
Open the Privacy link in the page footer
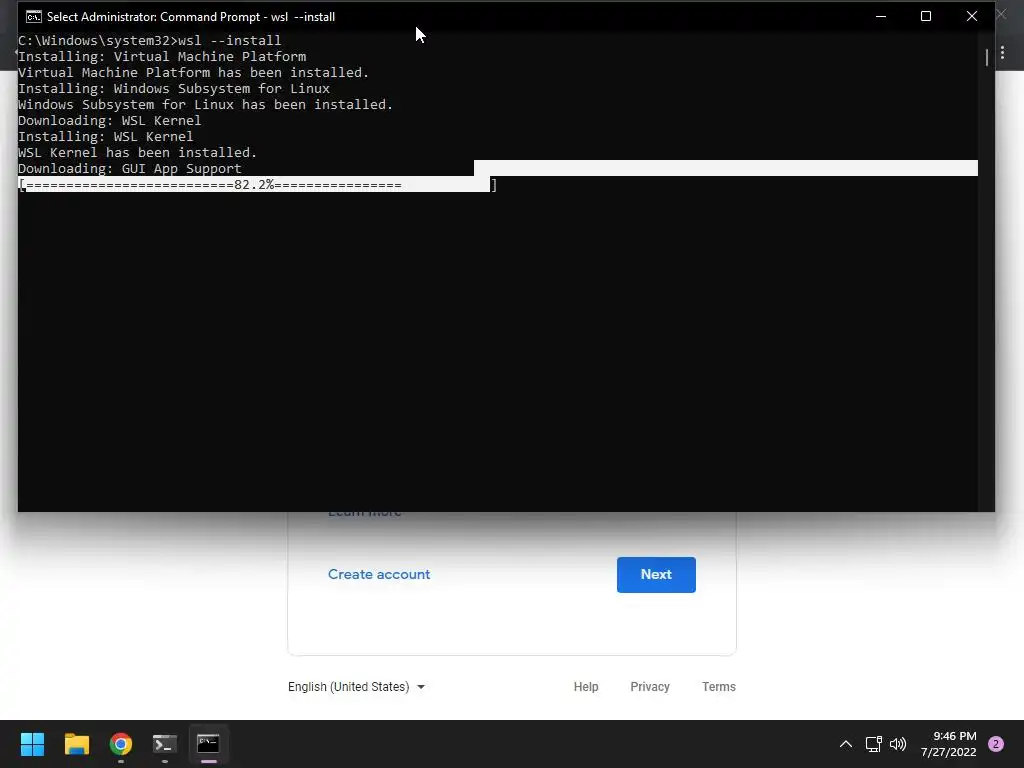tap(650, 686)
